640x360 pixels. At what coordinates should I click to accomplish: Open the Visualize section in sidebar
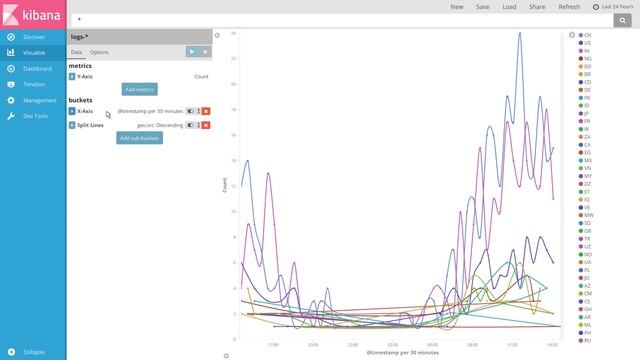(33, 53)
